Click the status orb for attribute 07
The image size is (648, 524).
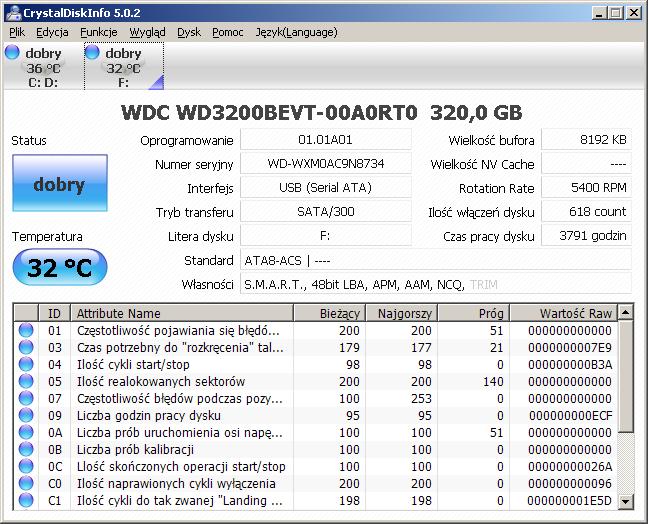tap(26, 398)
